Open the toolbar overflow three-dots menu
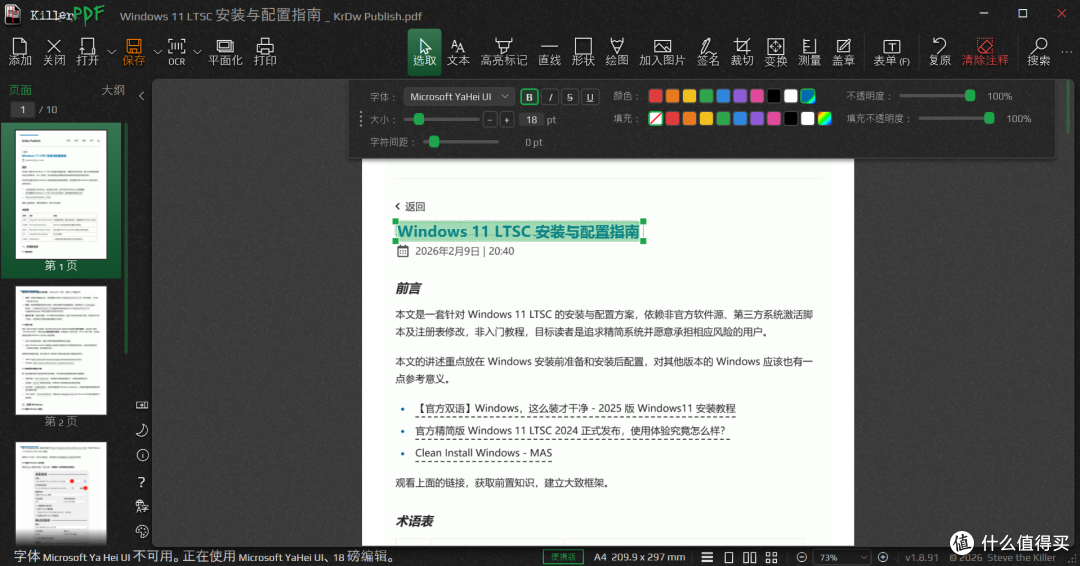 [x=1067, y=52]
